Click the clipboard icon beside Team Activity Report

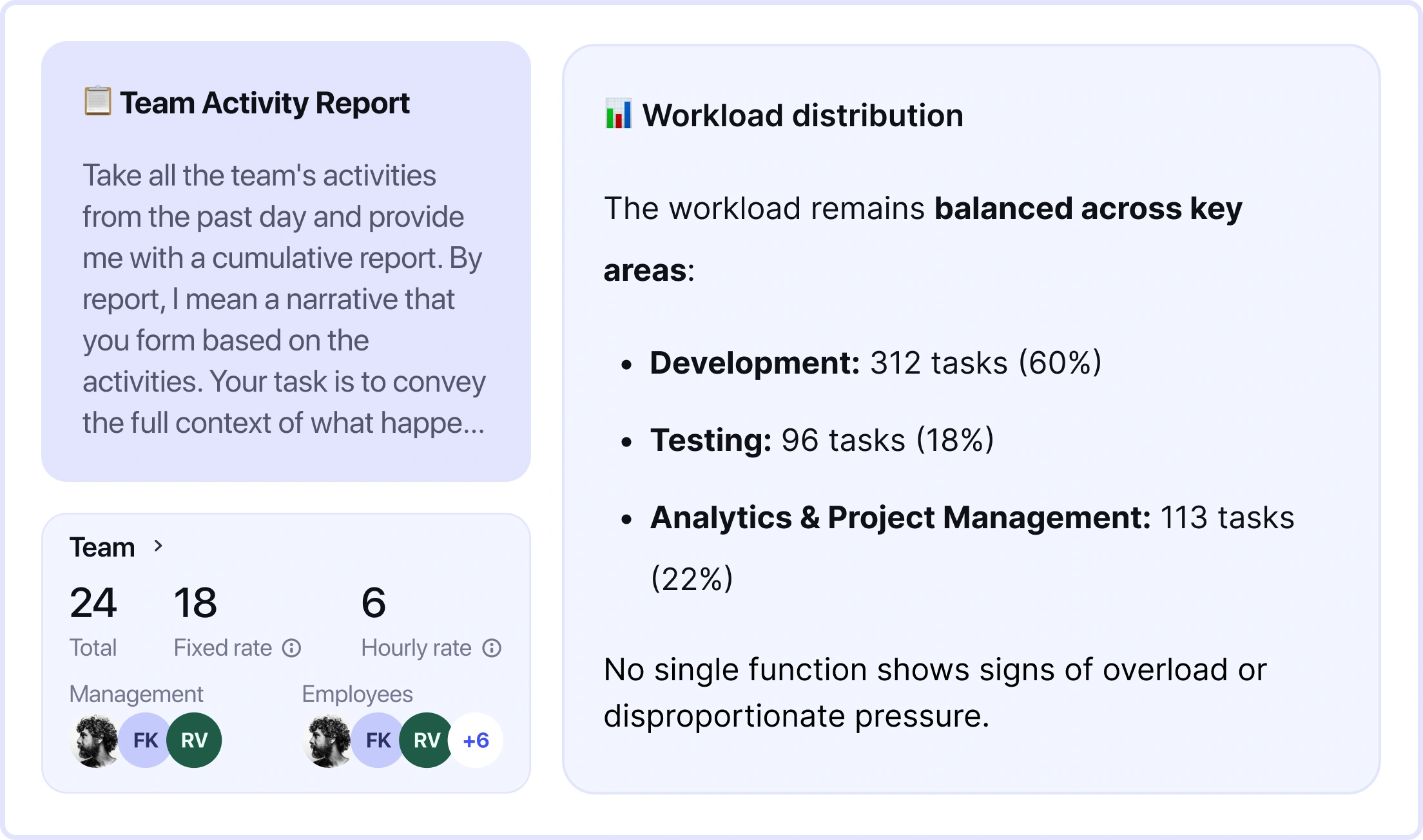coord(97,101)
